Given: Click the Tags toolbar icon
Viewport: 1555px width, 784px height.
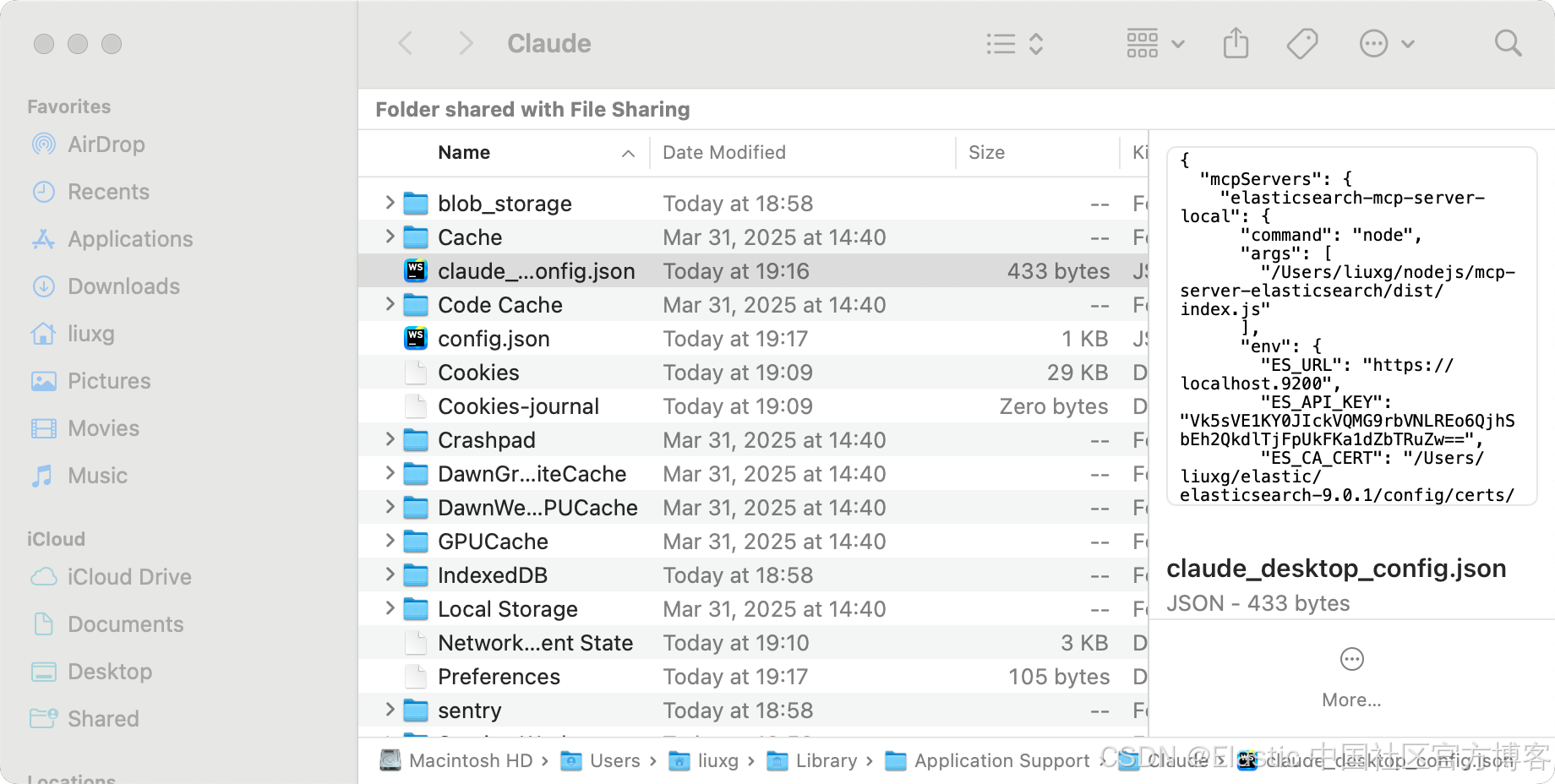Looking at the screenshot, I should [x=1302, y=43].
